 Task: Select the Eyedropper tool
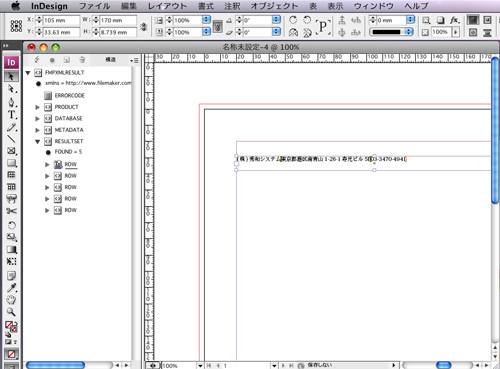[11, 288]
